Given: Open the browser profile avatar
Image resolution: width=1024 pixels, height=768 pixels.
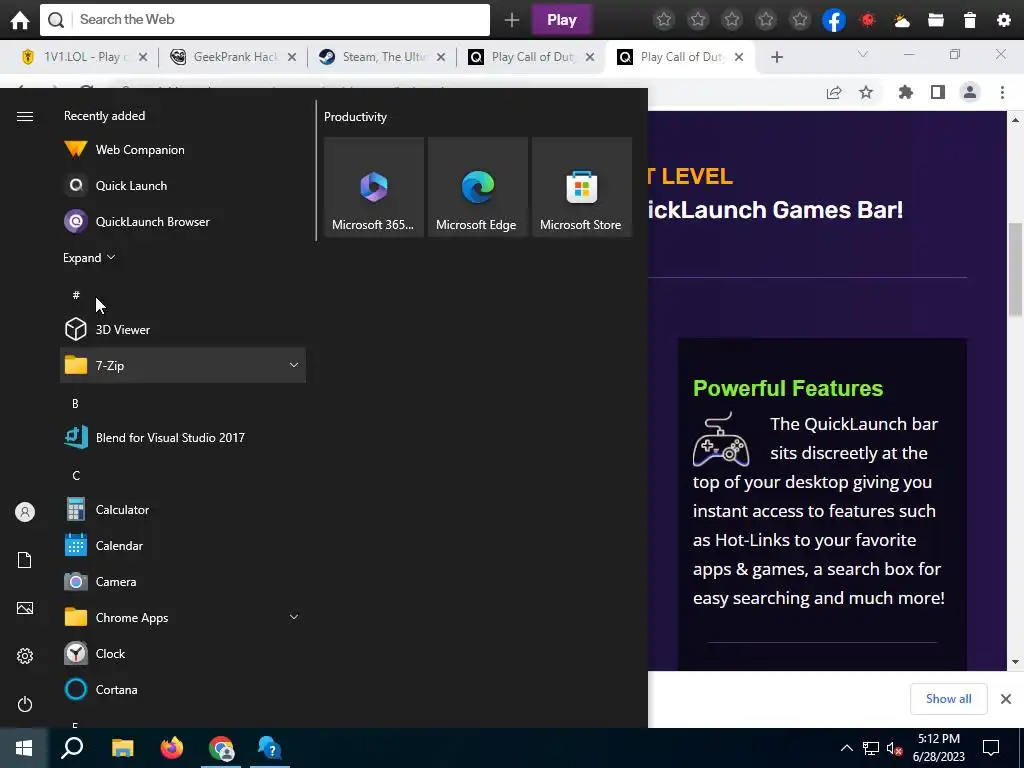Looking at the screenshot, I should click(970, 93).
